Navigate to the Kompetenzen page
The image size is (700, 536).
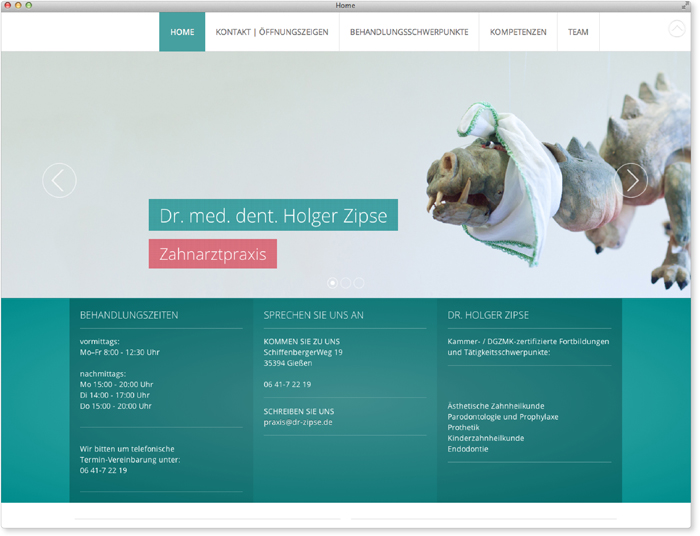(518, 32)
